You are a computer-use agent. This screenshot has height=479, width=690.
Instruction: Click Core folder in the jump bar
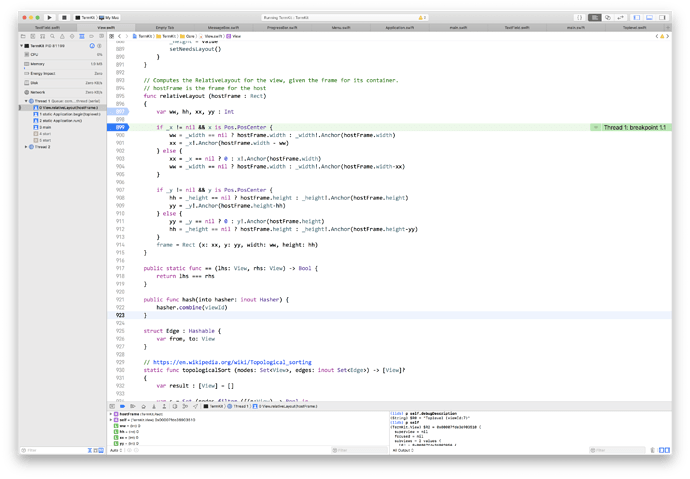point(187,37)
